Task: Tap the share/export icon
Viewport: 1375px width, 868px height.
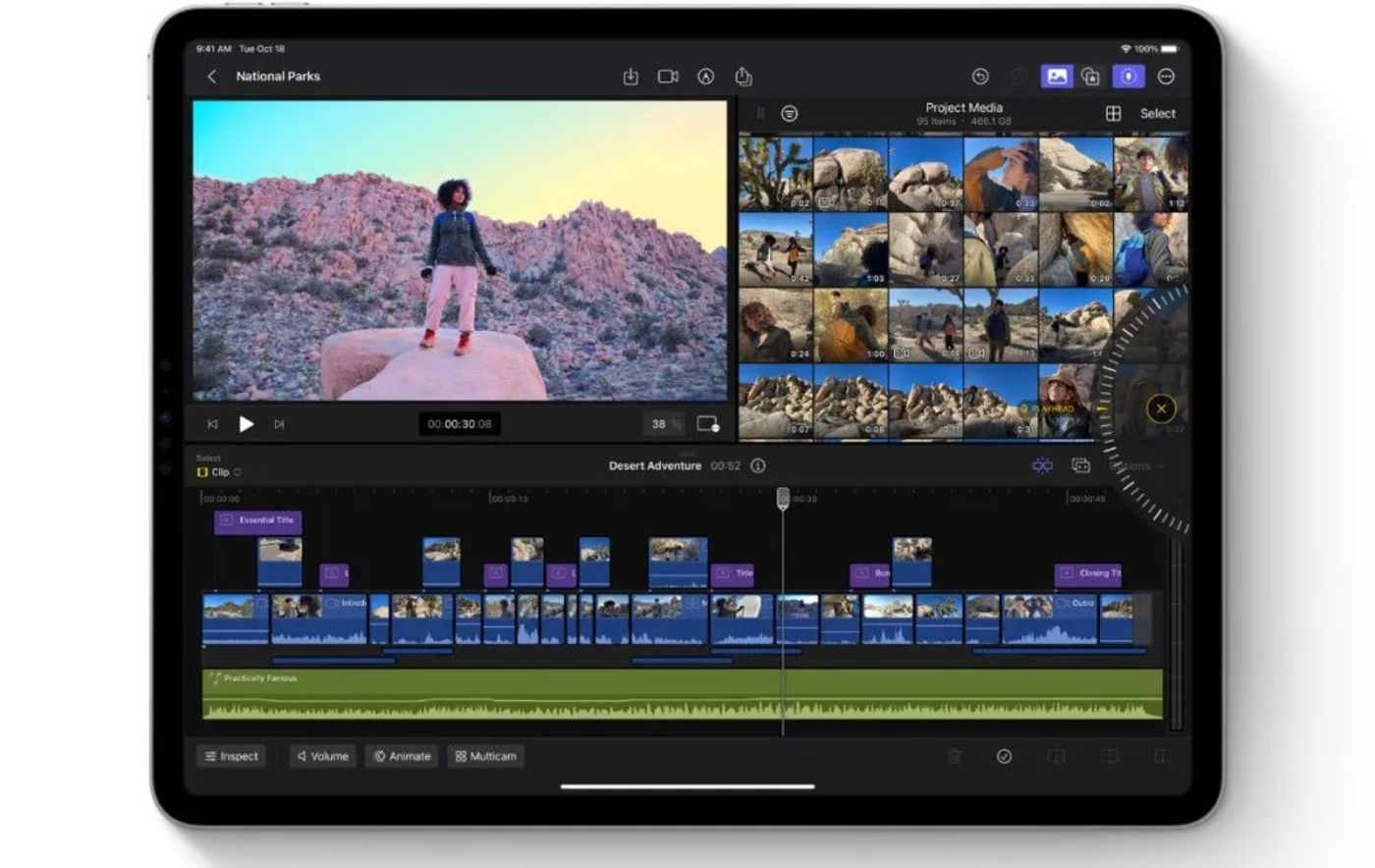Action: point(743,77)
